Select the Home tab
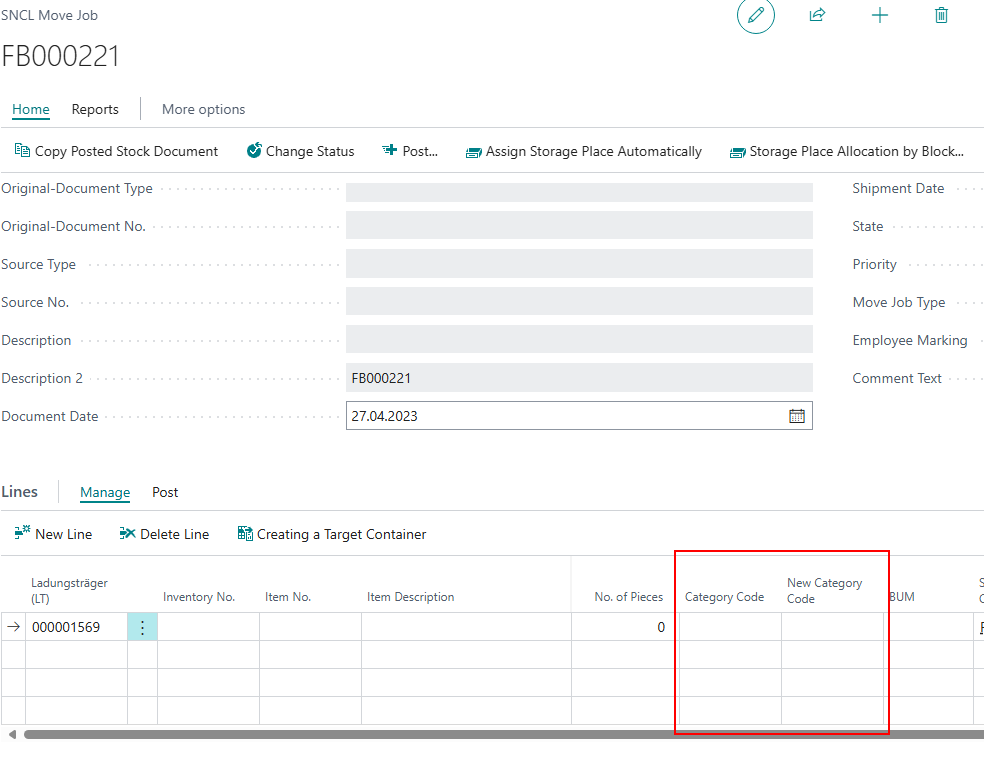 coord(31,109)
